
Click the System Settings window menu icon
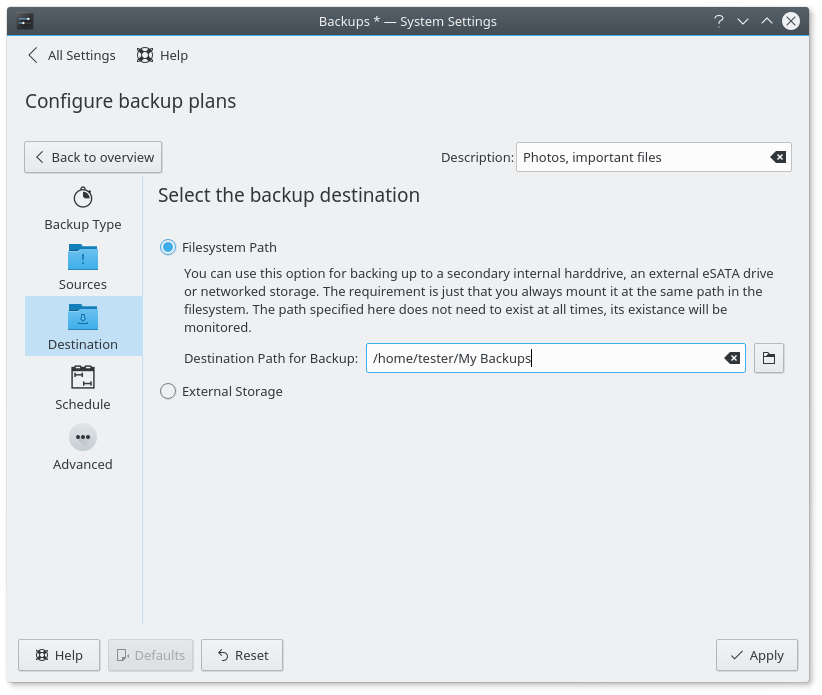tap(25, 21)
